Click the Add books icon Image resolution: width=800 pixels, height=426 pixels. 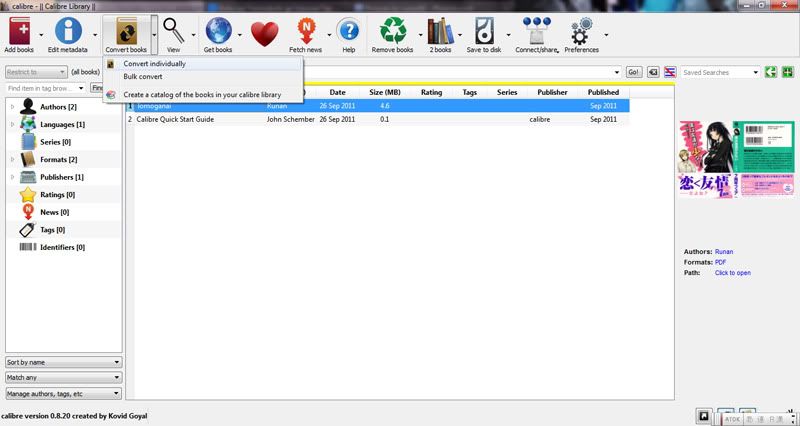[19, 31]
